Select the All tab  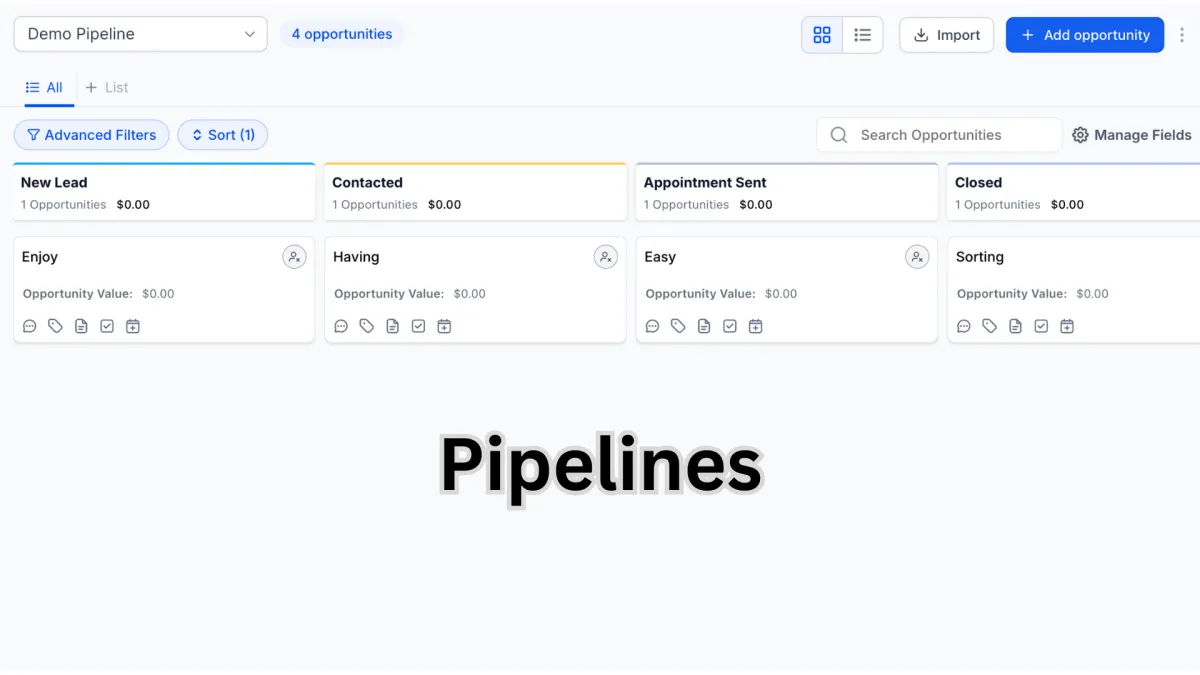pyautogui.click(x=45, y=88)
